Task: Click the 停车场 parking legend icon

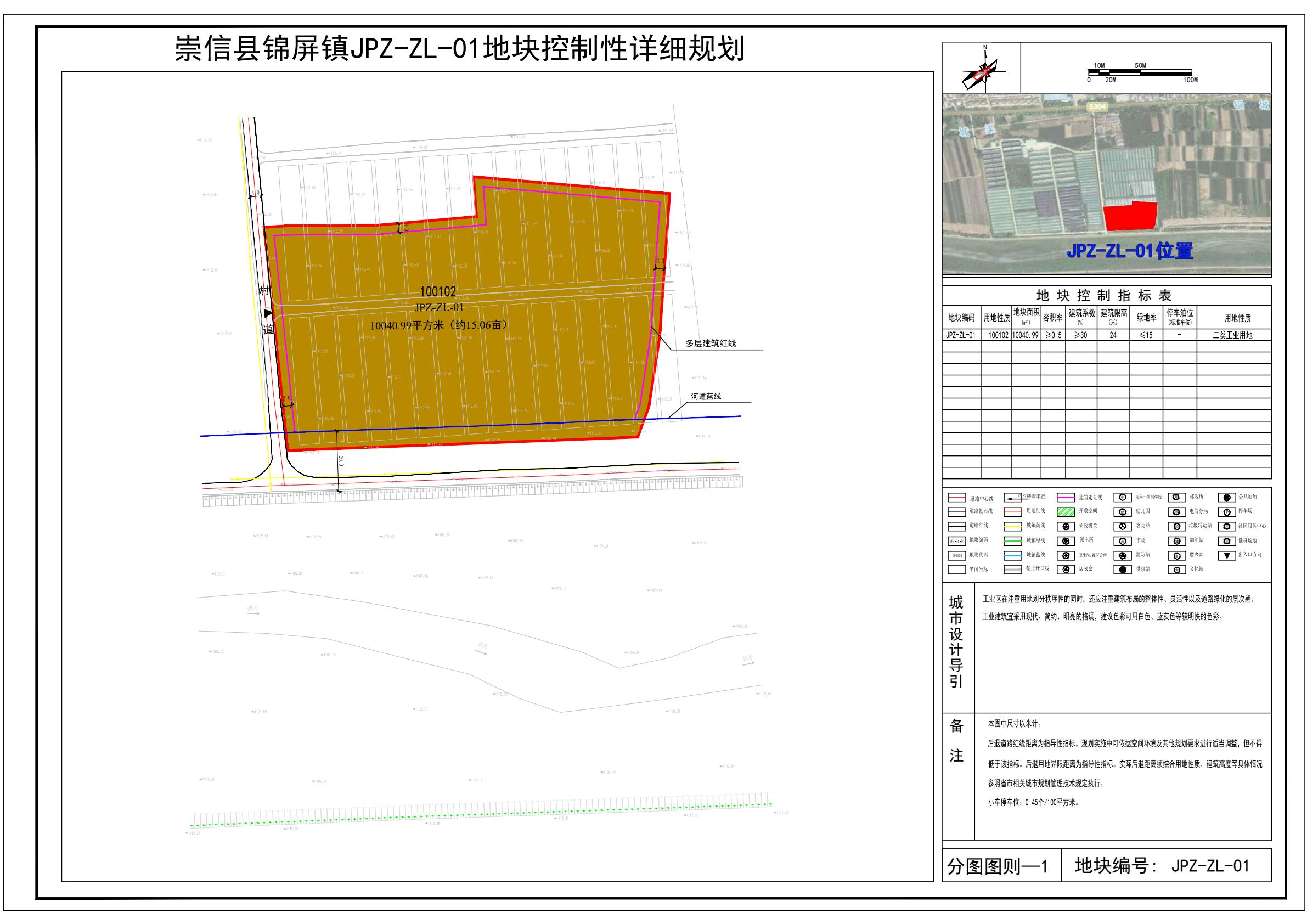Action: click(x=1227, y=512)
